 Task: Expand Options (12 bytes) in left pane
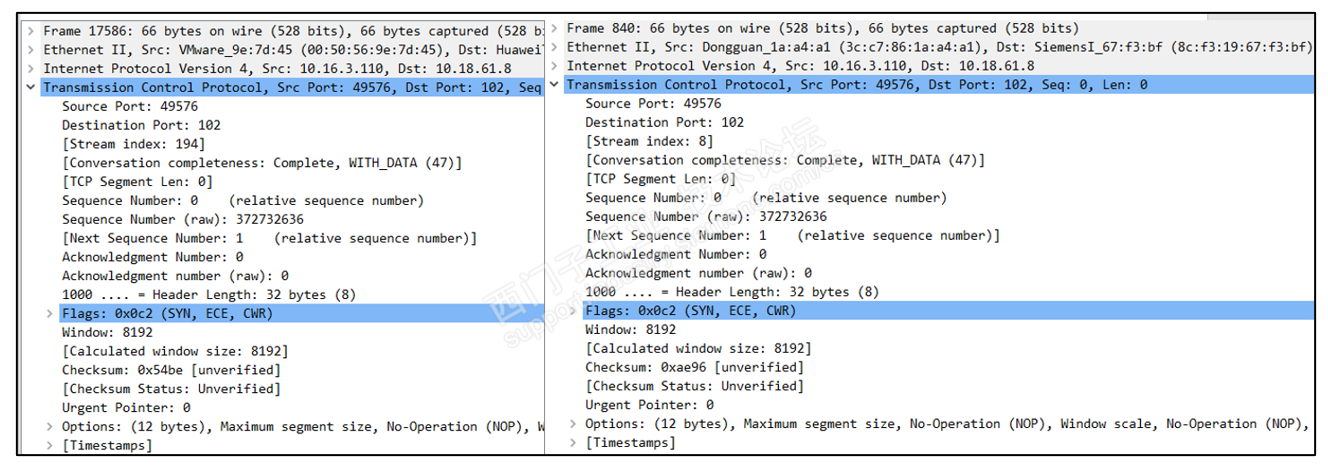click(50, 427)
